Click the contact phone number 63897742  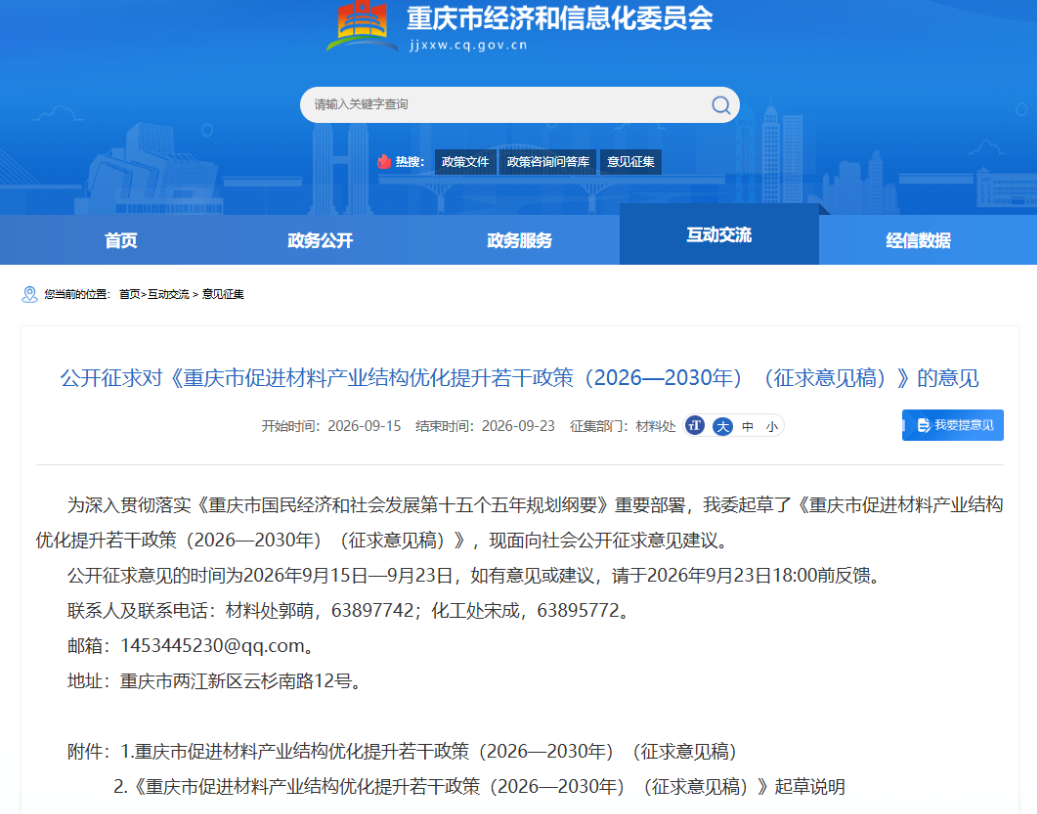coord(372,610)
